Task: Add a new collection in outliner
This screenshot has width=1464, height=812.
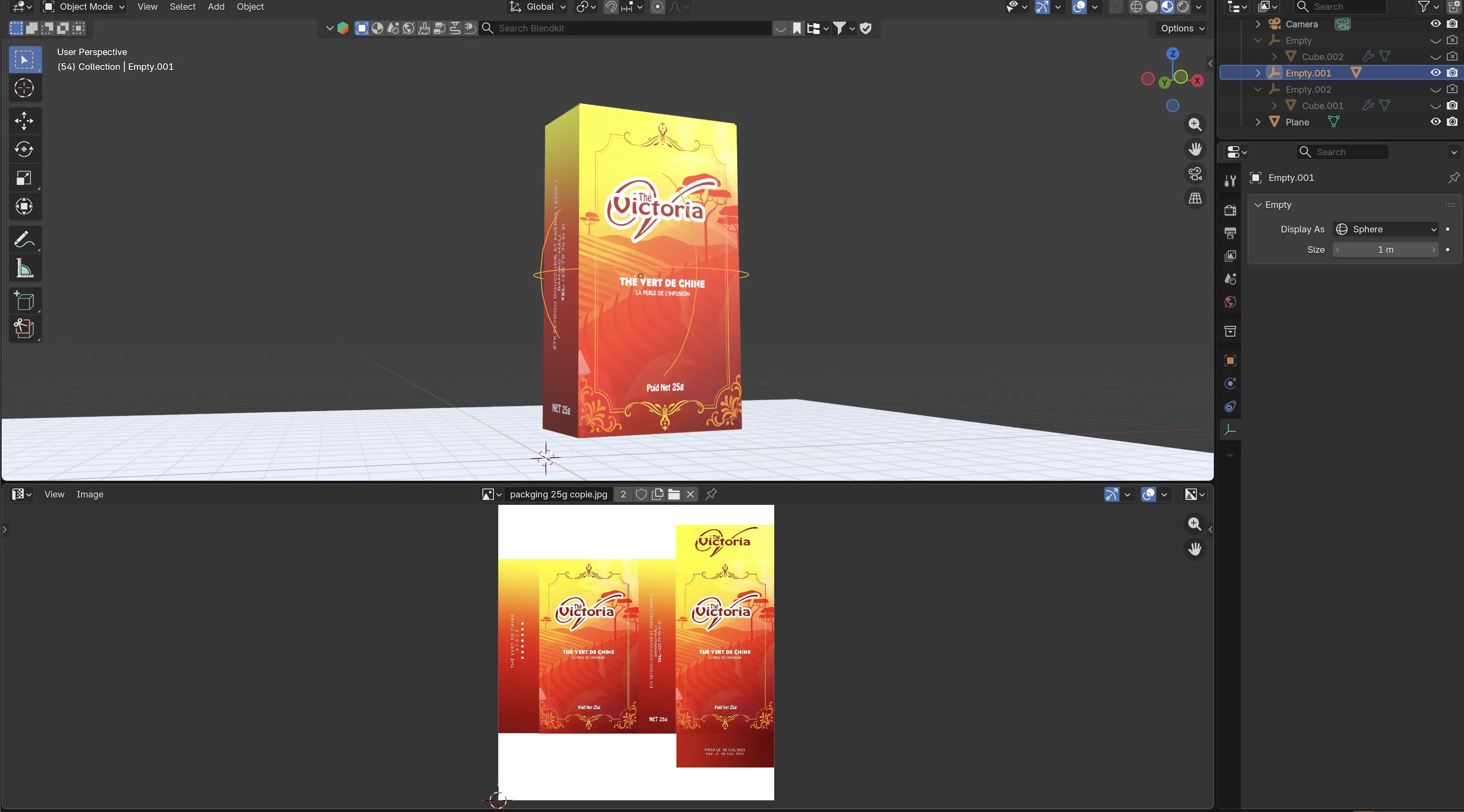Action: pyautogui.click(x=1454, y=7)
